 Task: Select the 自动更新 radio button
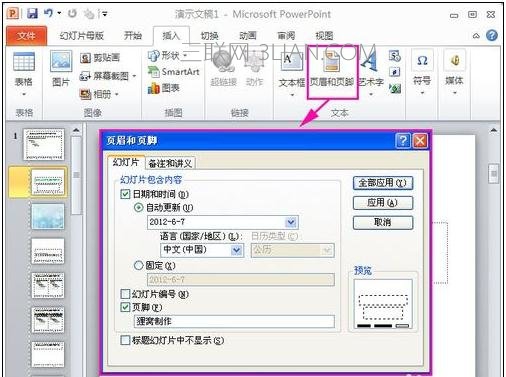click(x=138, y=208)
